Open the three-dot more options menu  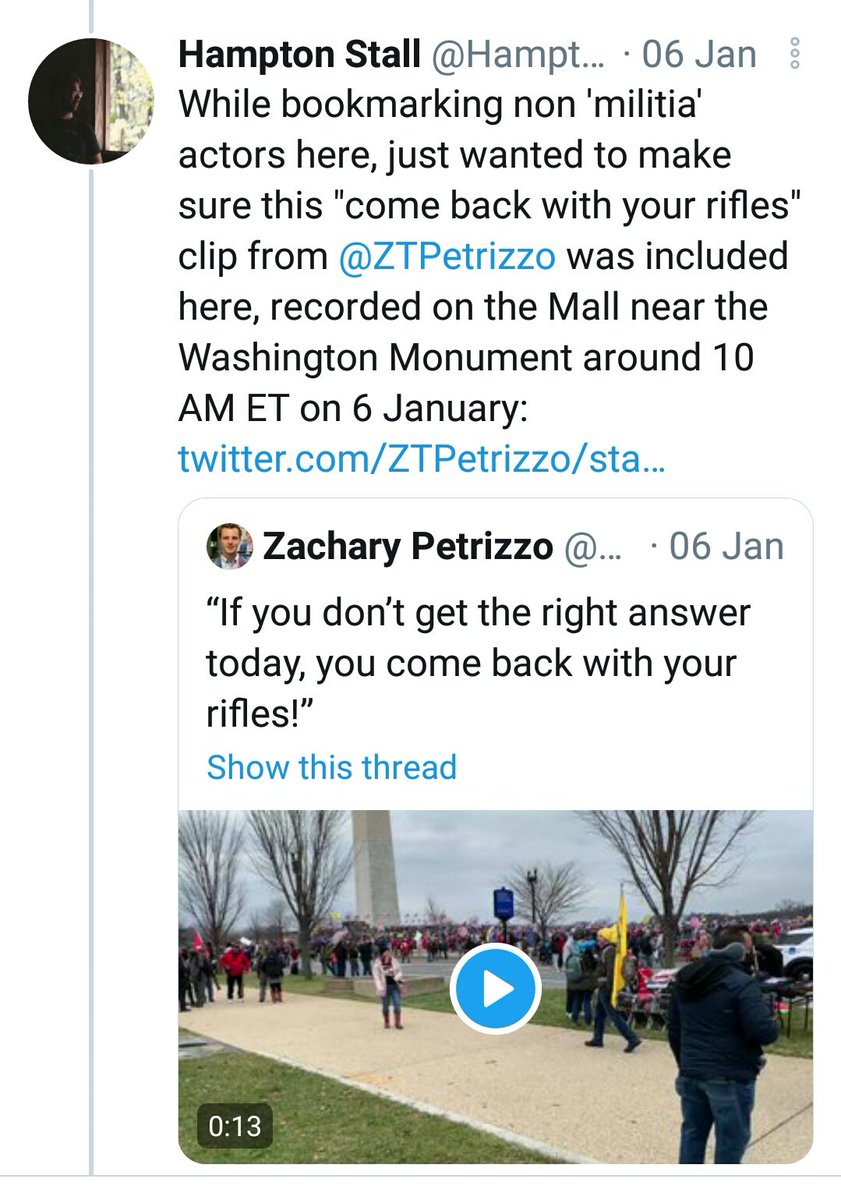[795, 54]
